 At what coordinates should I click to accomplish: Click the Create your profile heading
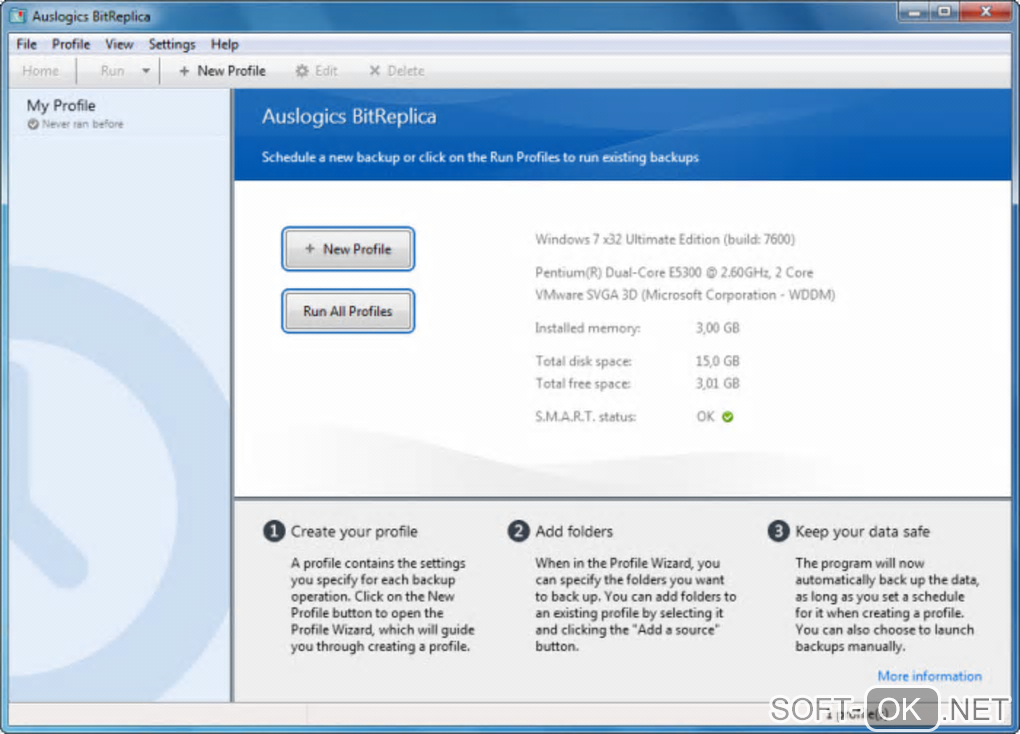[x=354, y=532]
